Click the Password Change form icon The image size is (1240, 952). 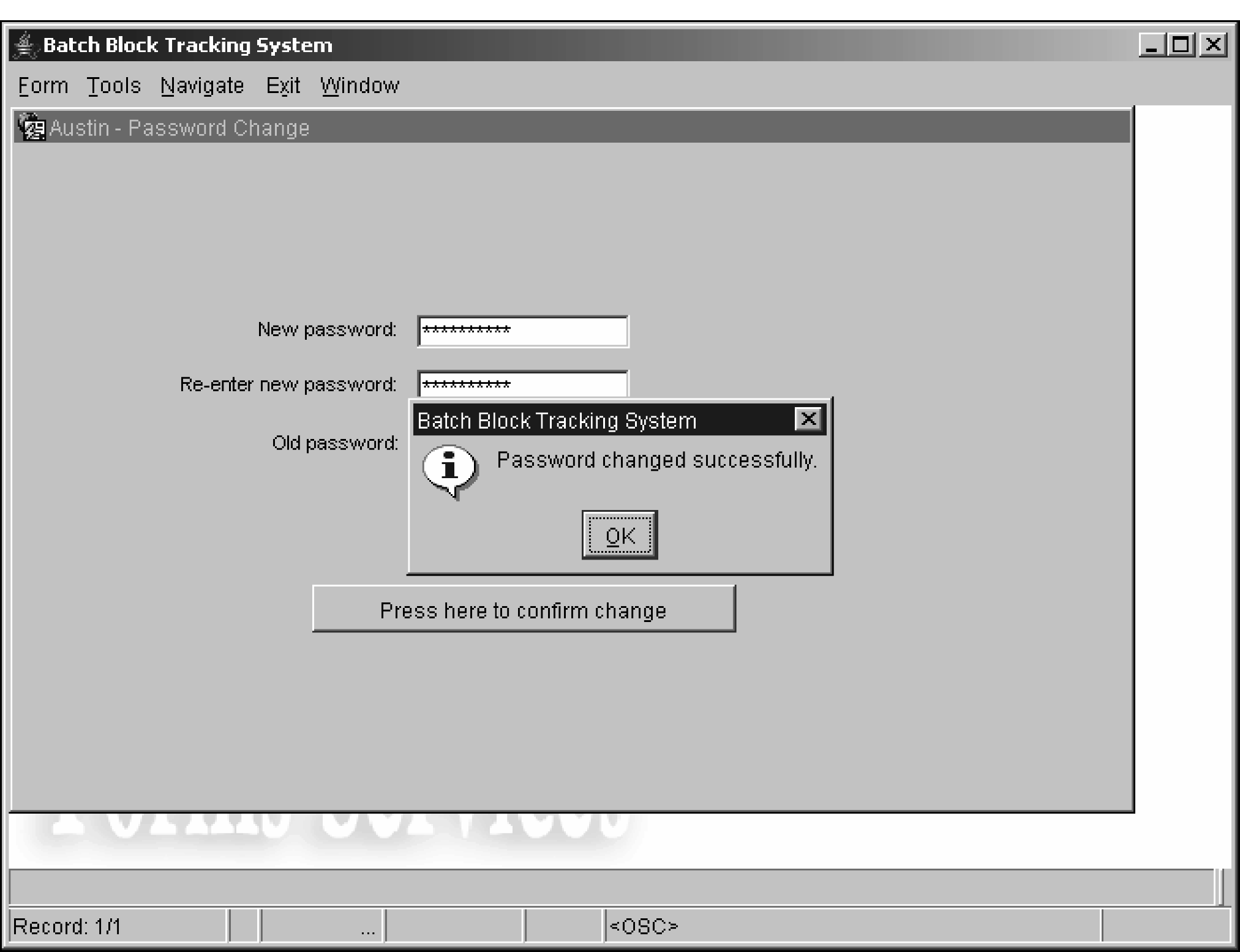(32, 127)
